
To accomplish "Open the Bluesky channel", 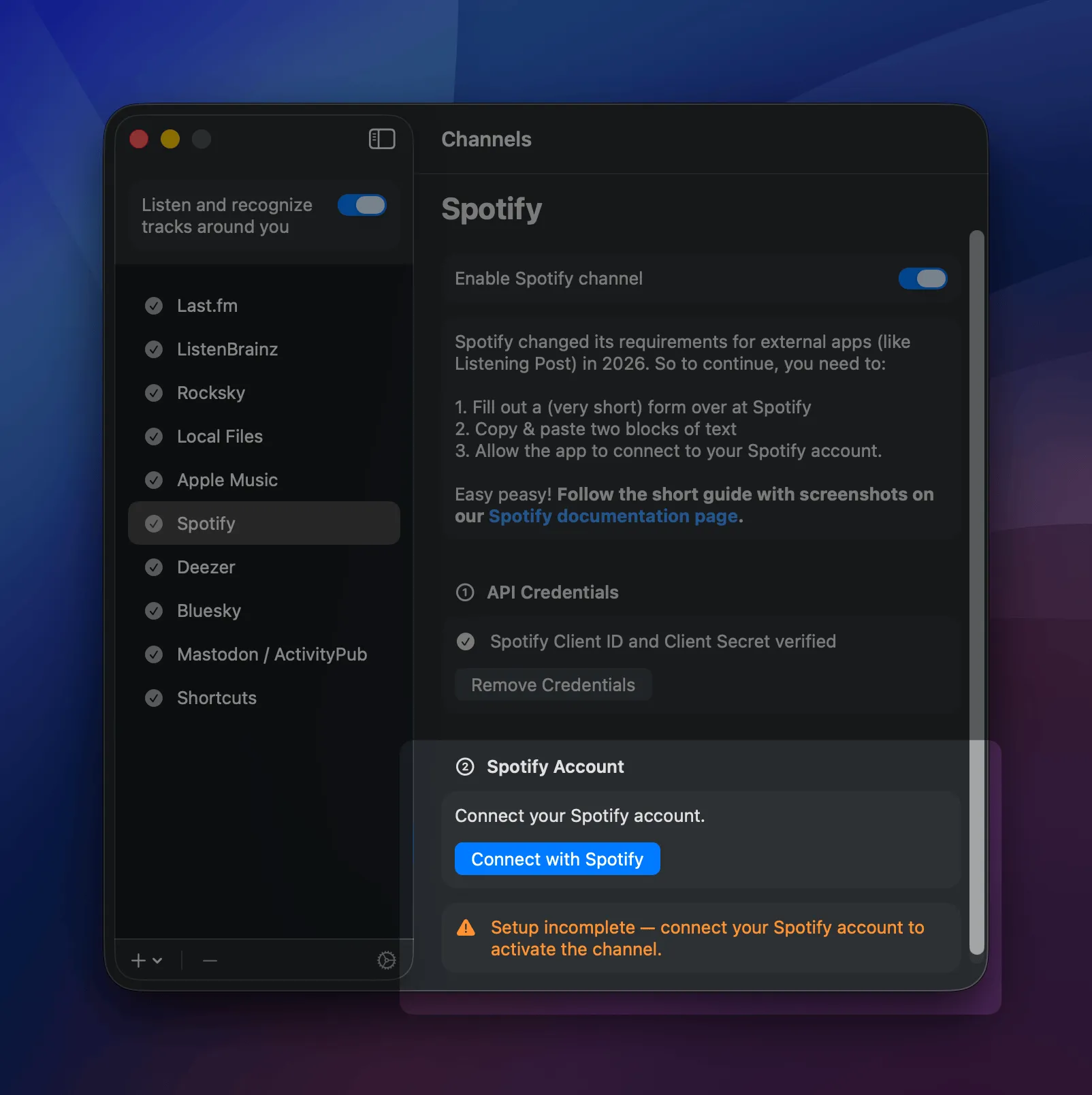I will pyautogui.click(x=264, y=611).
